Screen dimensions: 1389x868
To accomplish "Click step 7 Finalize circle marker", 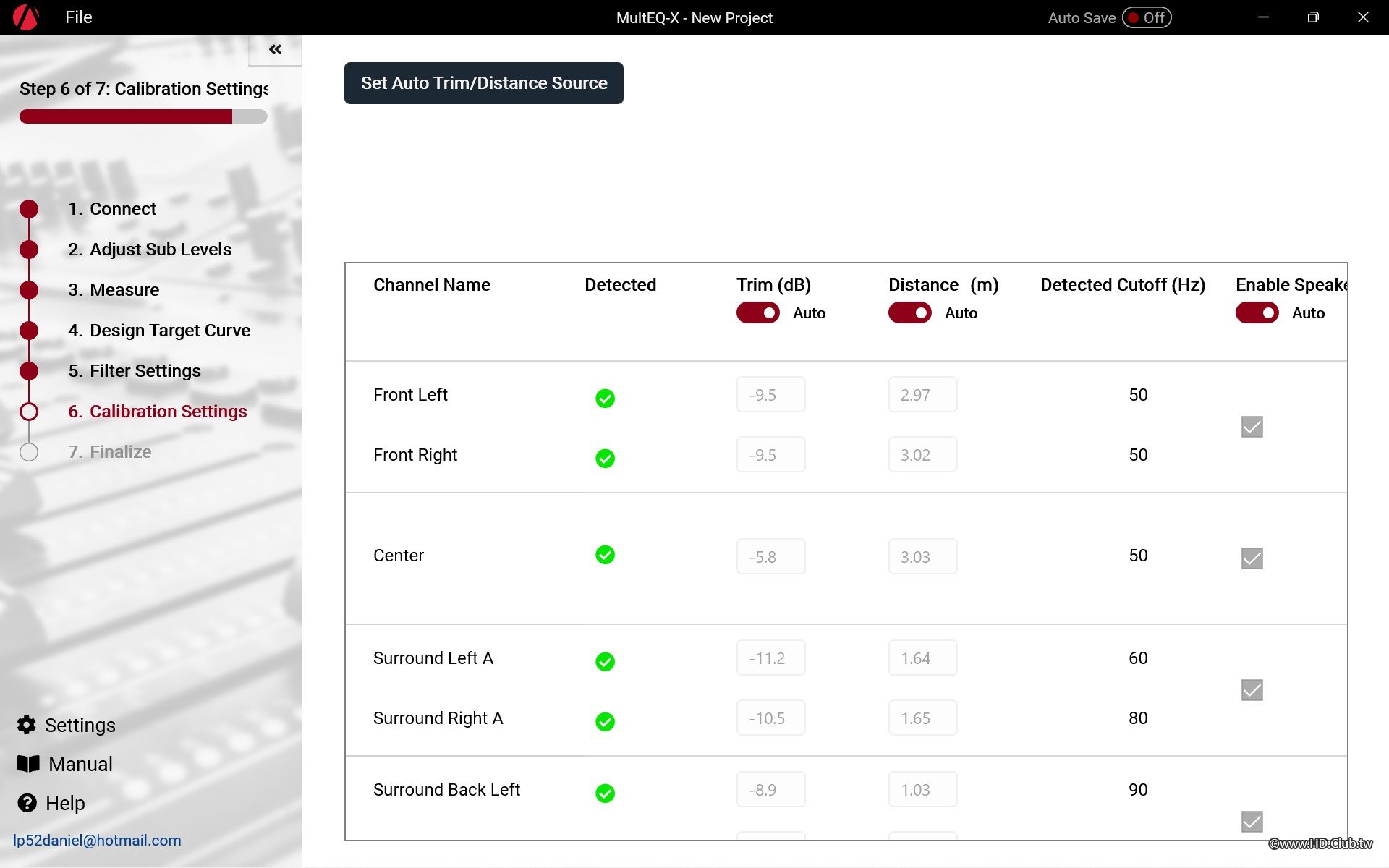I will pyautogui.click(x=29, y=452).
